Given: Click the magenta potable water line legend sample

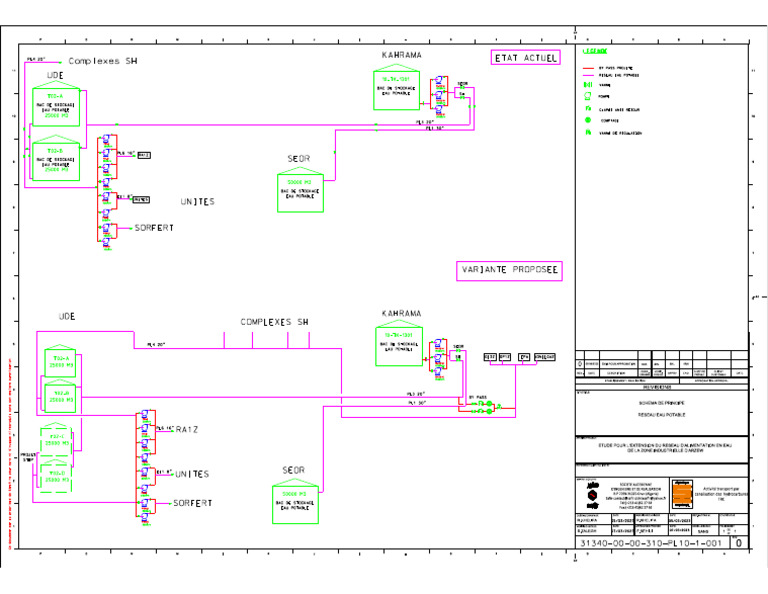Looking at the screenshot, I should pyautogui.click(x=588, y=75).
